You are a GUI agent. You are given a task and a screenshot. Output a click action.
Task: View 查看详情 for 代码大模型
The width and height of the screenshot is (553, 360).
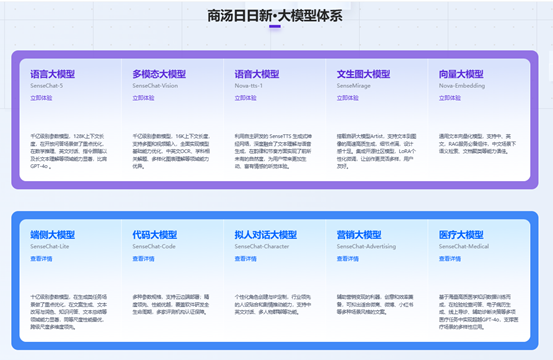point(143,259)
